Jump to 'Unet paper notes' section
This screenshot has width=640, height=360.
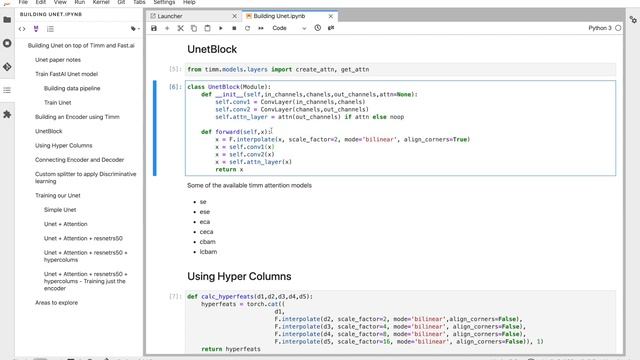pos(58,60)
